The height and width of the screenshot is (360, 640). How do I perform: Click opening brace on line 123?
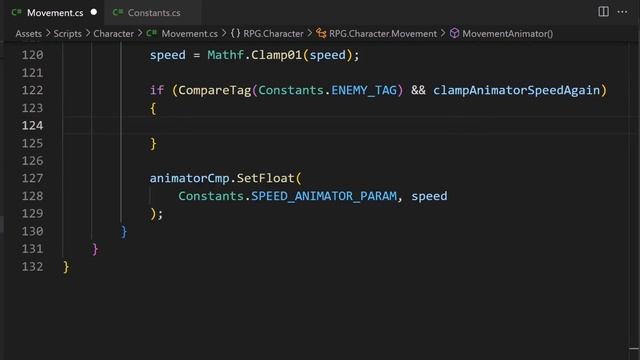[x=153, y=108]
